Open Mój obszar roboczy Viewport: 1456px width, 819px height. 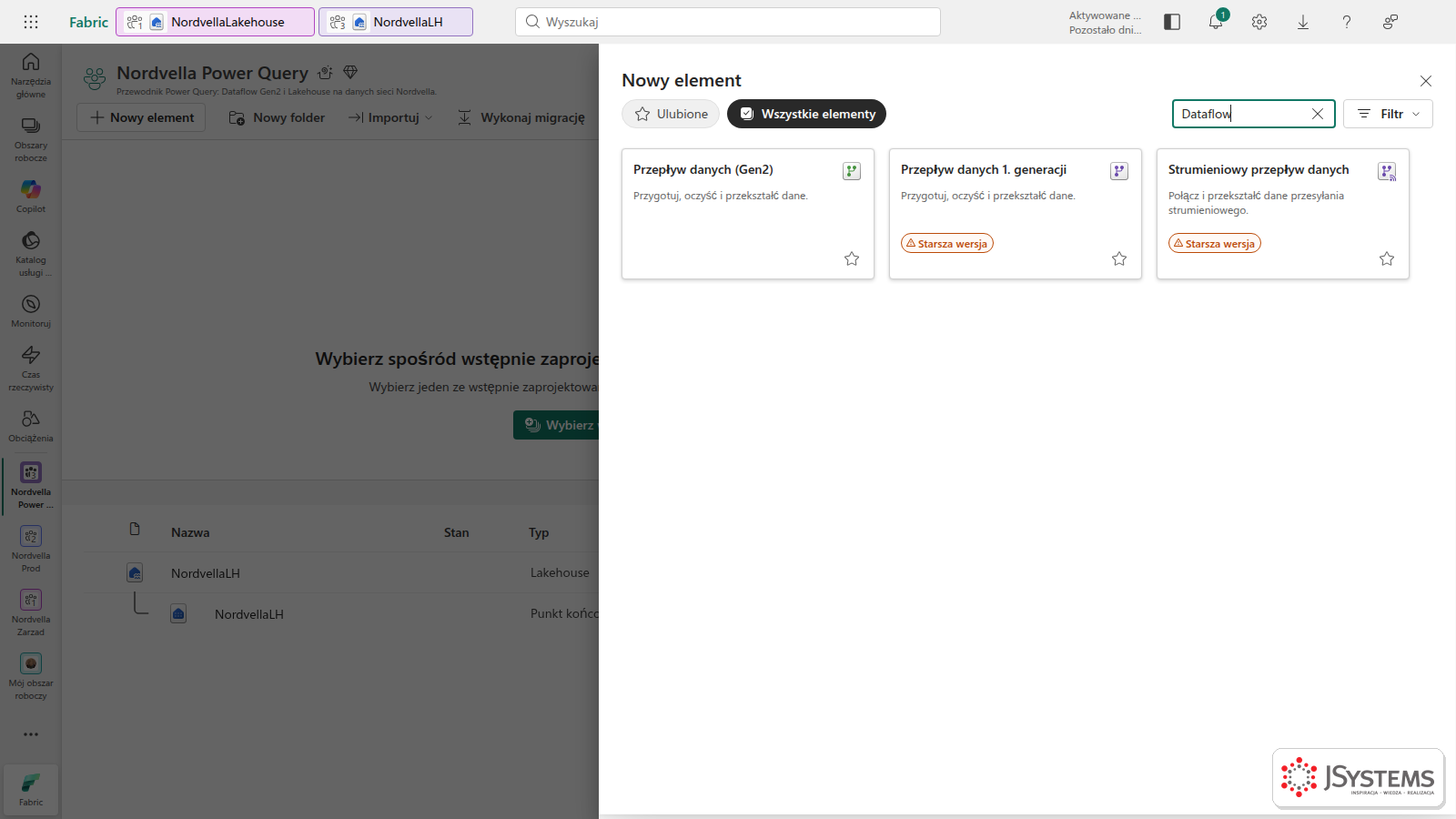click(x=31, y=676)
